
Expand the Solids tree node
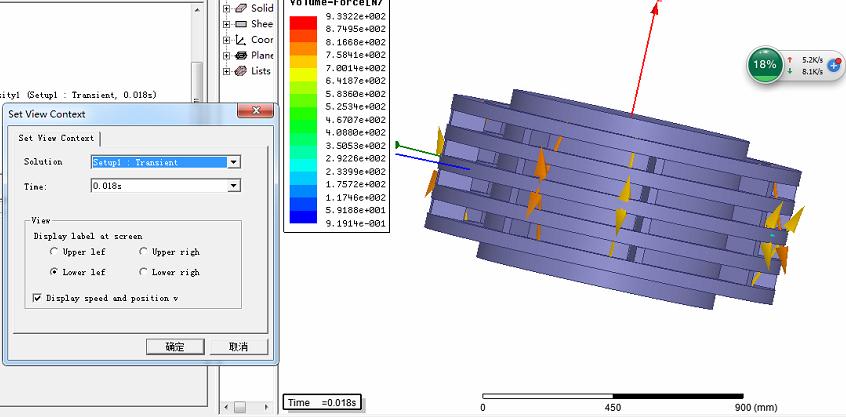coord(227,9)
